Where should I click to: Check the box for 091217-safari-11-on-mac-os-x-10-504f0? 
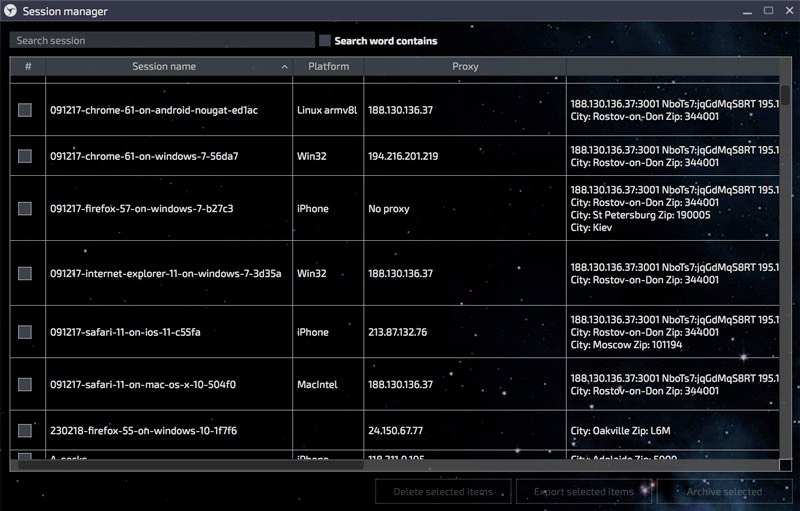tap(25, 385)
